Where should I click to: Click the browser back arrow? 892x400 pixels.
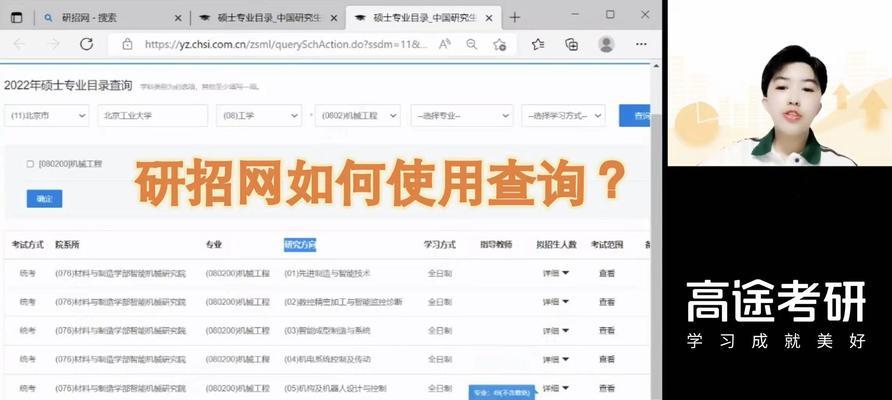(x=19, y=44)
